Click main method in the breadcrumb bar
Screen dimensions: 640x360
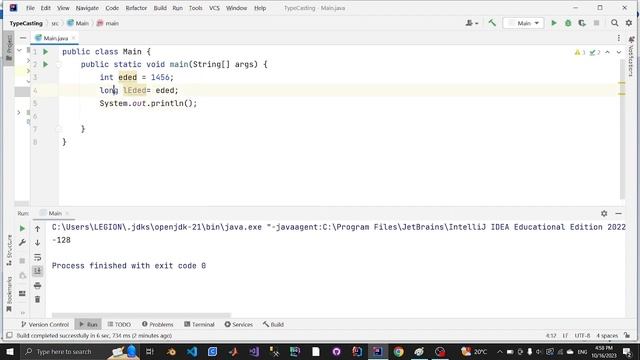[x=108, y=23]
